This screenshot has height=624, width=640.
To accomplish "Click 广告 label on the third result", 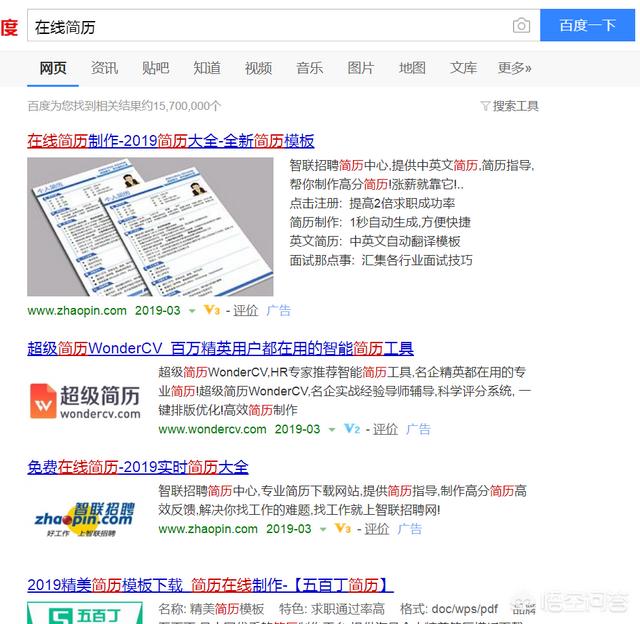I will tap(410, 529).
